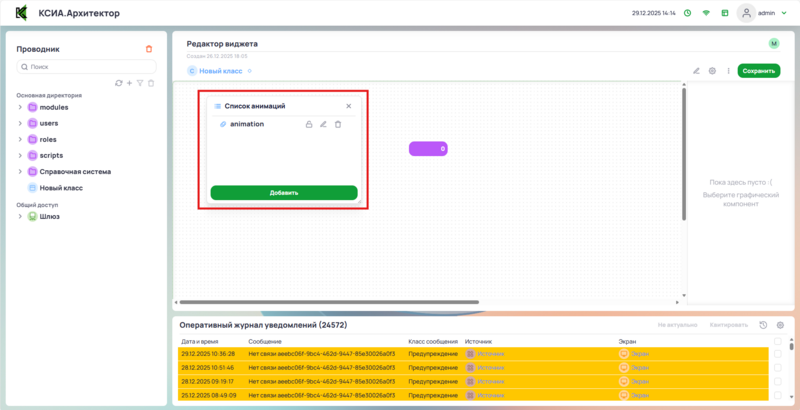Click the purple block on the canvas

428,149
